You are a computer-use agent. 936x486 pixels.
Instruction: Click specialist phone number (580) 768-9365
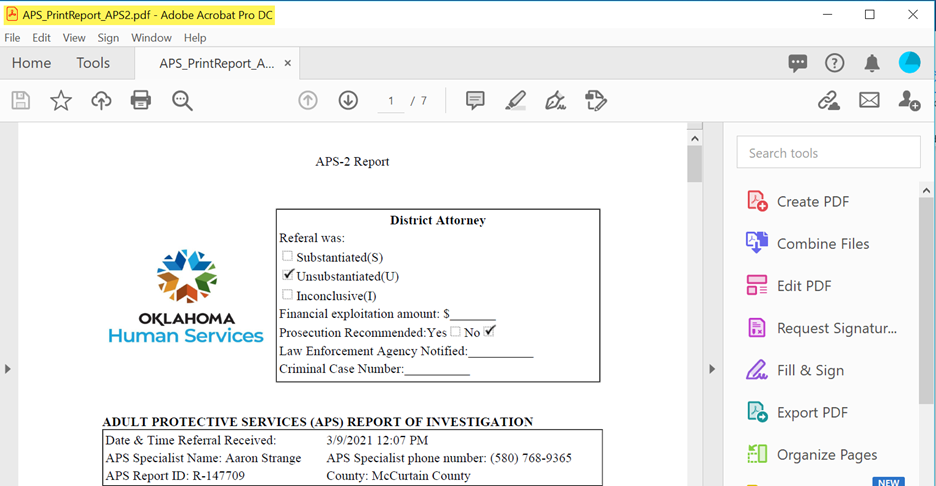point(531,458)
